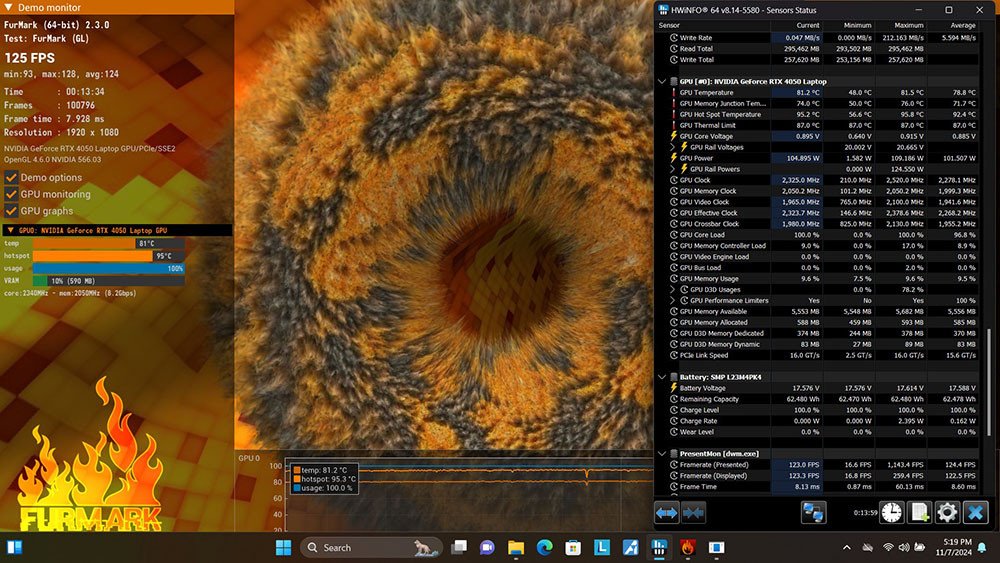Collapse the GPU0 panel in FurMark monitor
Viewport: 1000px width, 563px height.
9,230
